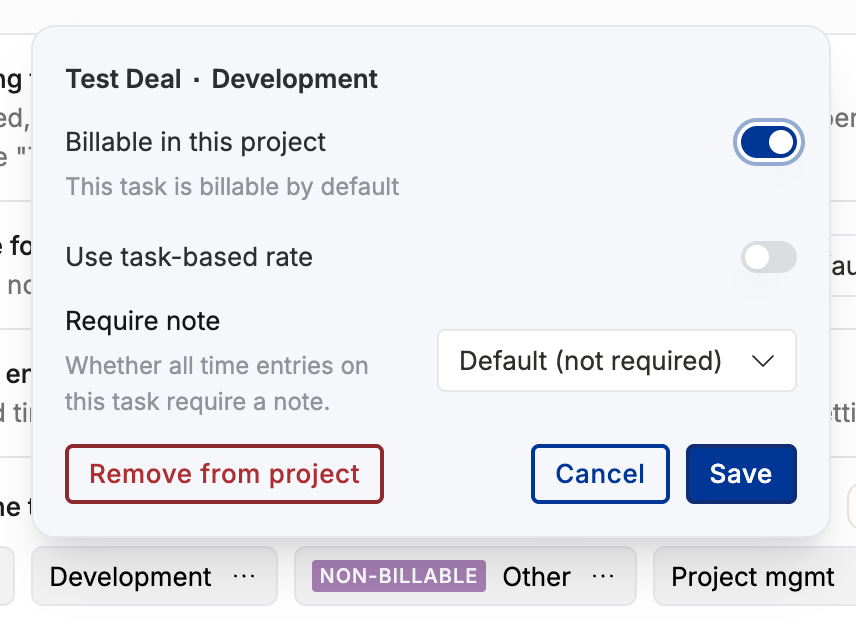Enable the Use task-based rate switch
The image size is (856, 630).
tap(768, 257)
